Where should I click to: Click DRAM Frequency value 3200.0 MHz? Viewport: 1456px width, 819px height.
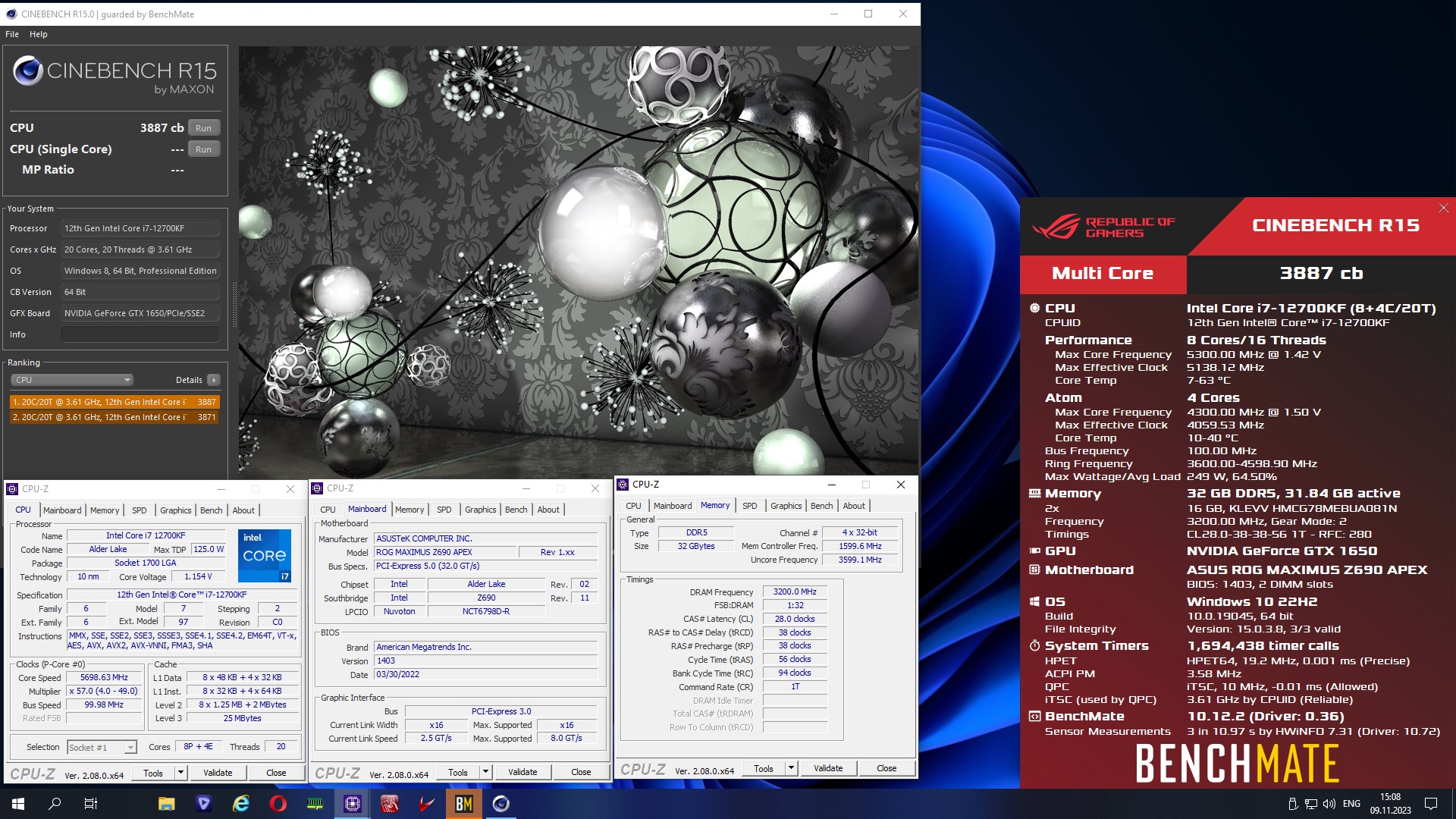795,591
